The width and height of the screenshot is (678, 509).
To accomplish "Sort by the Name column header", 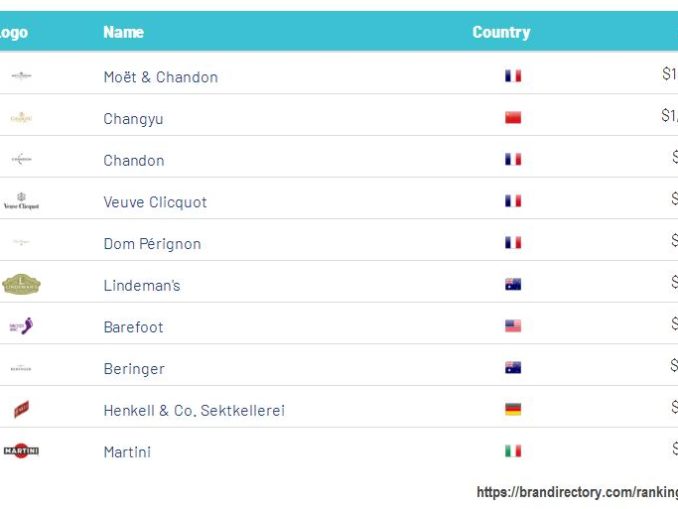I will point(123,32).
